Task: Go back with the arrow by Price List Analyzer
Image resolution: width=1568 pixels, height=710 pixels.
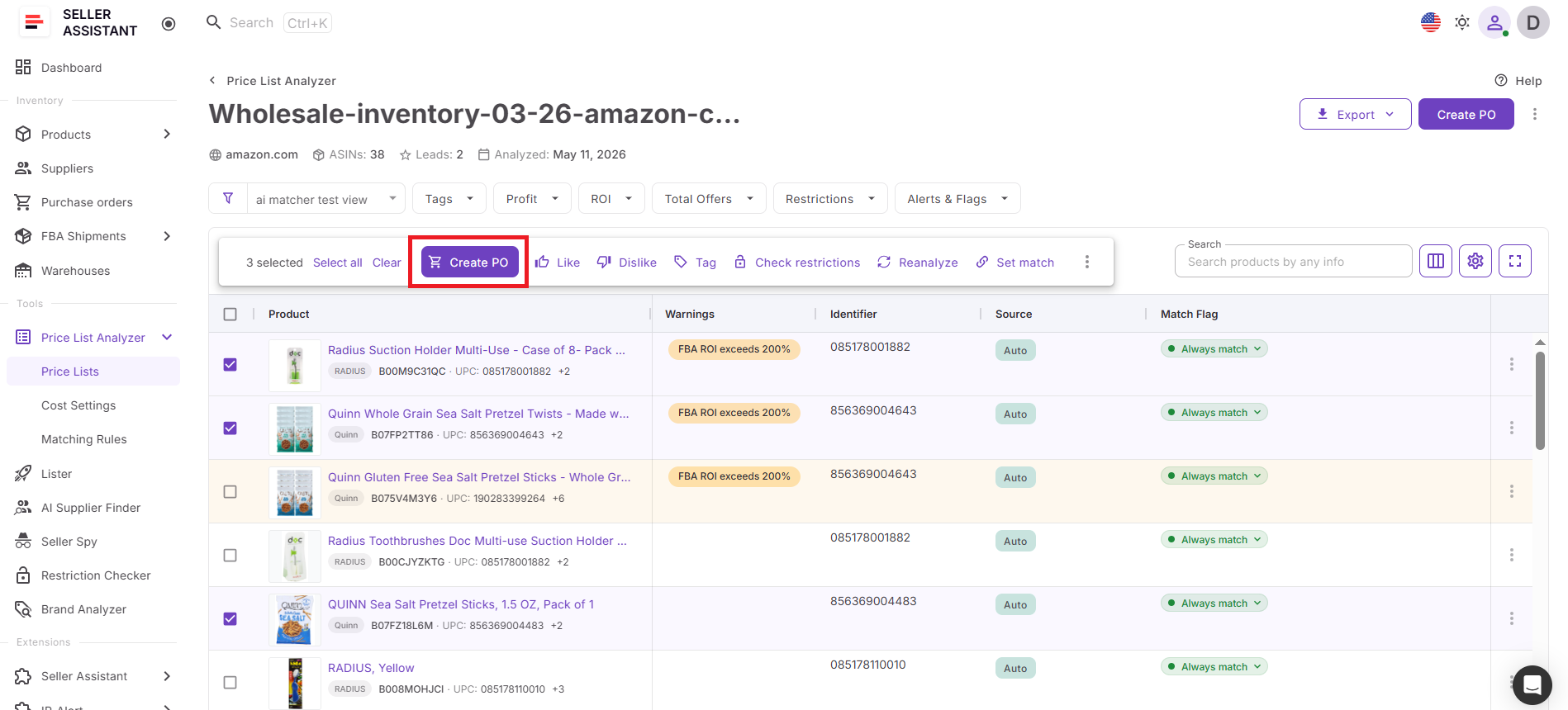Action: point(212,80)
